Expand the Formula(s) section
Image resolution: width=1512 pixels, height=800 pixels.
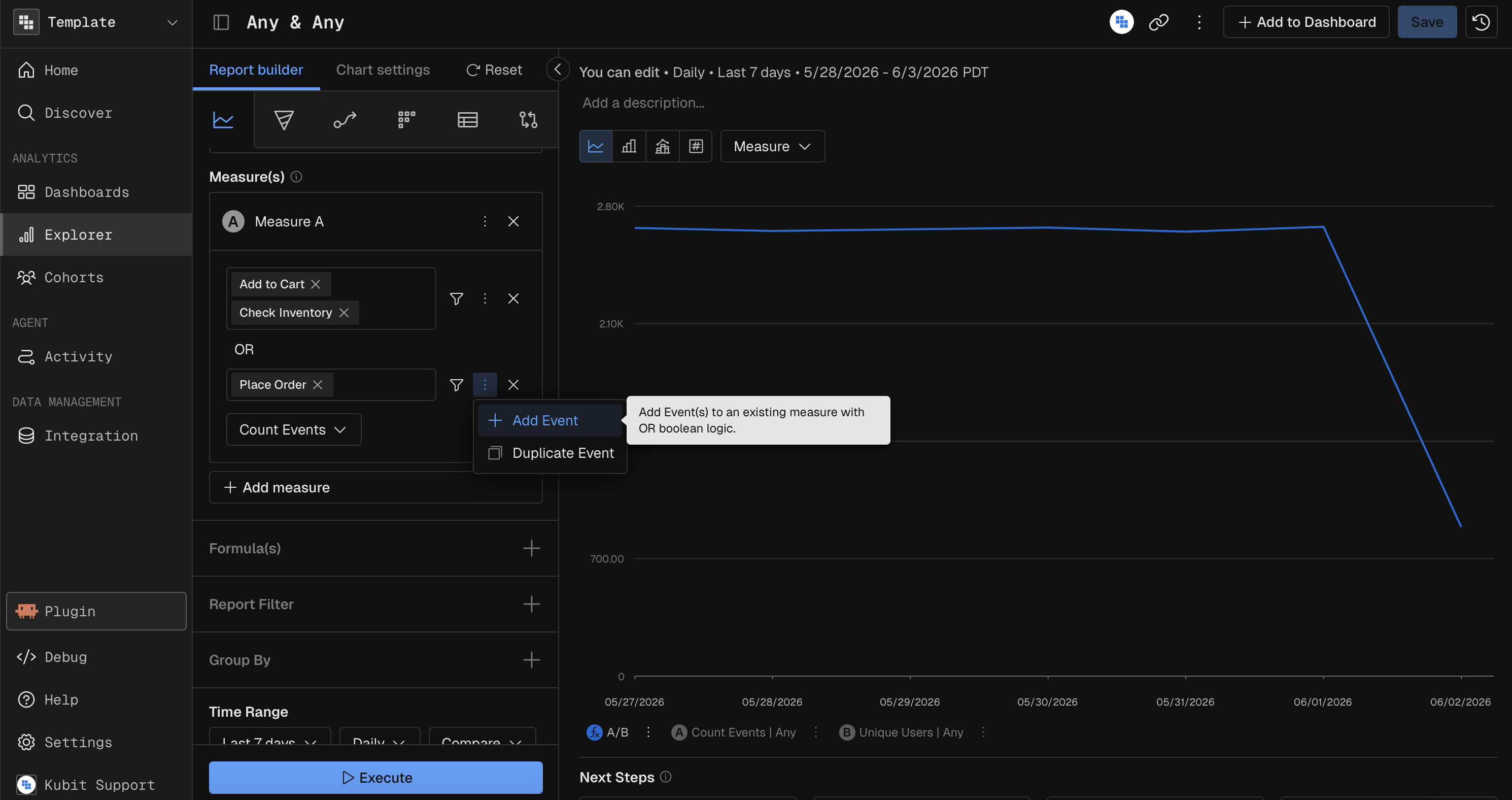pos(531,548)
